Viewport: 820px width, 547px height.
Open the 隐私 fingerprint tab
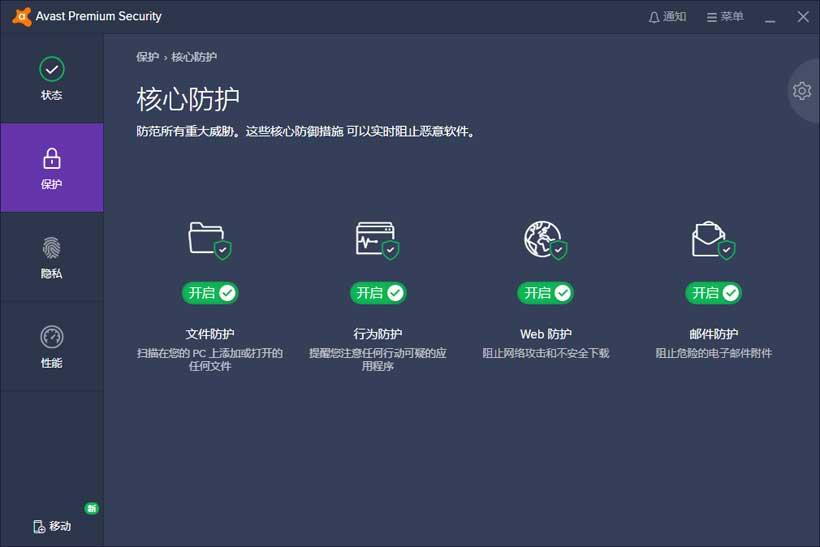[51, 257]
